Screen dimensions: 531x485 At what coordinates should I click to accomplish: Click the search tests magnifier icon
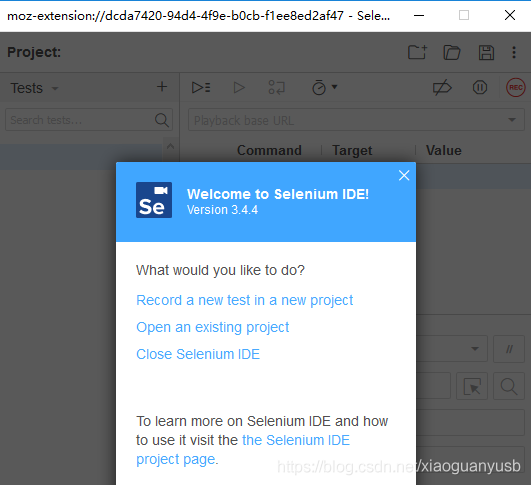coord(162,120)
